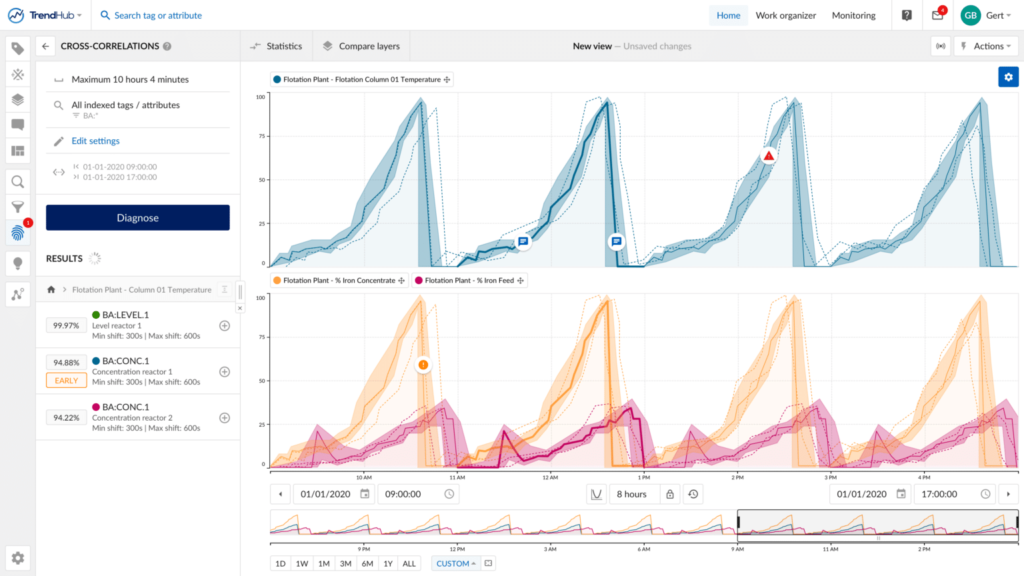This screenshot has width=1024, height=576.
Task: Open the Compare layers tab
Action: [360, 46]
